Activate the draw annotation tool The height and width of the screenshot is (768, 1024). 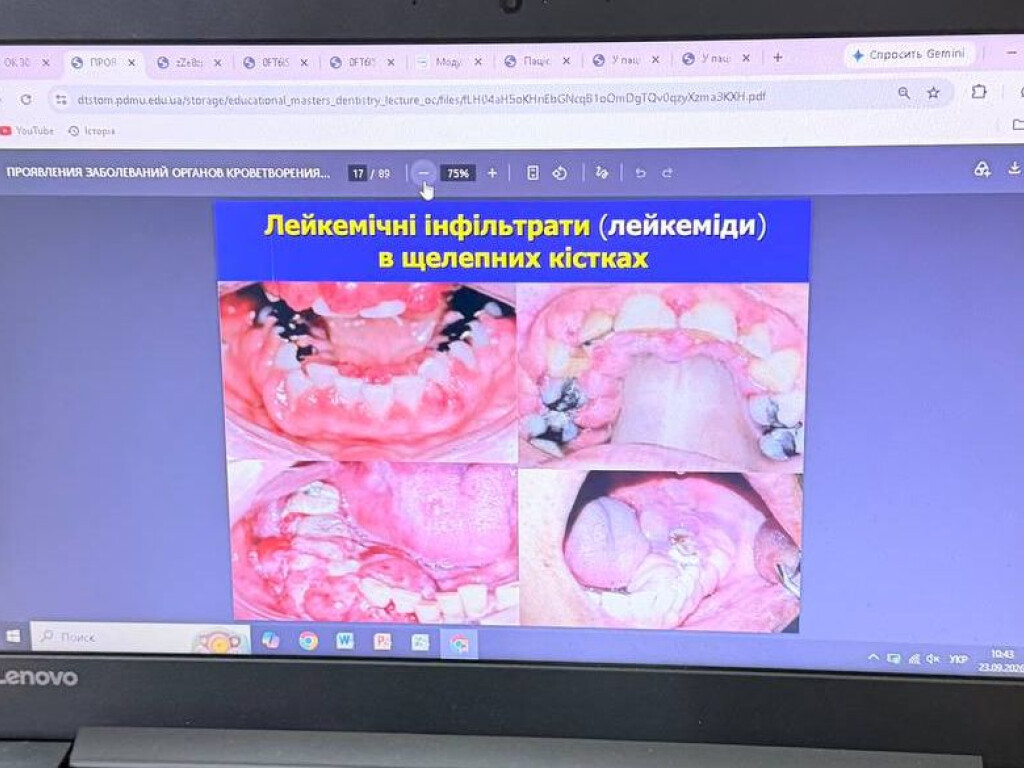[601, 173]
